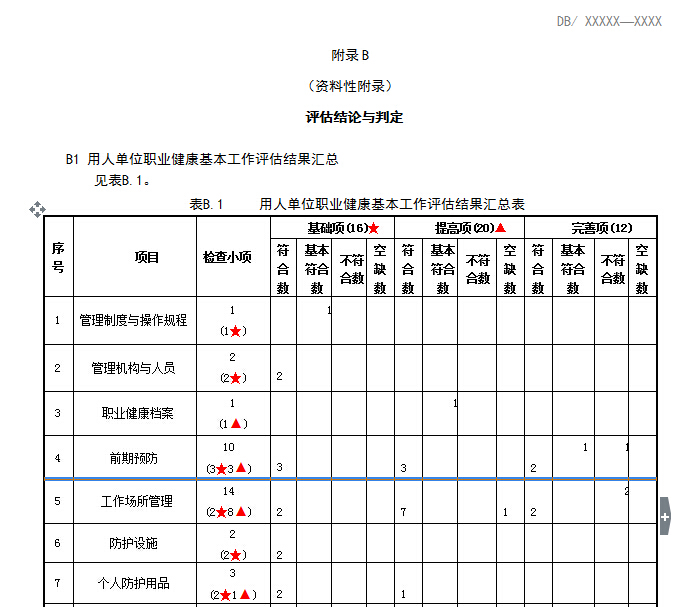The height and width of the screenshot is (607, 700).
Task: Click the 职业健康档案 item cell
Action: pyautogui.click(x=134, y=413)
